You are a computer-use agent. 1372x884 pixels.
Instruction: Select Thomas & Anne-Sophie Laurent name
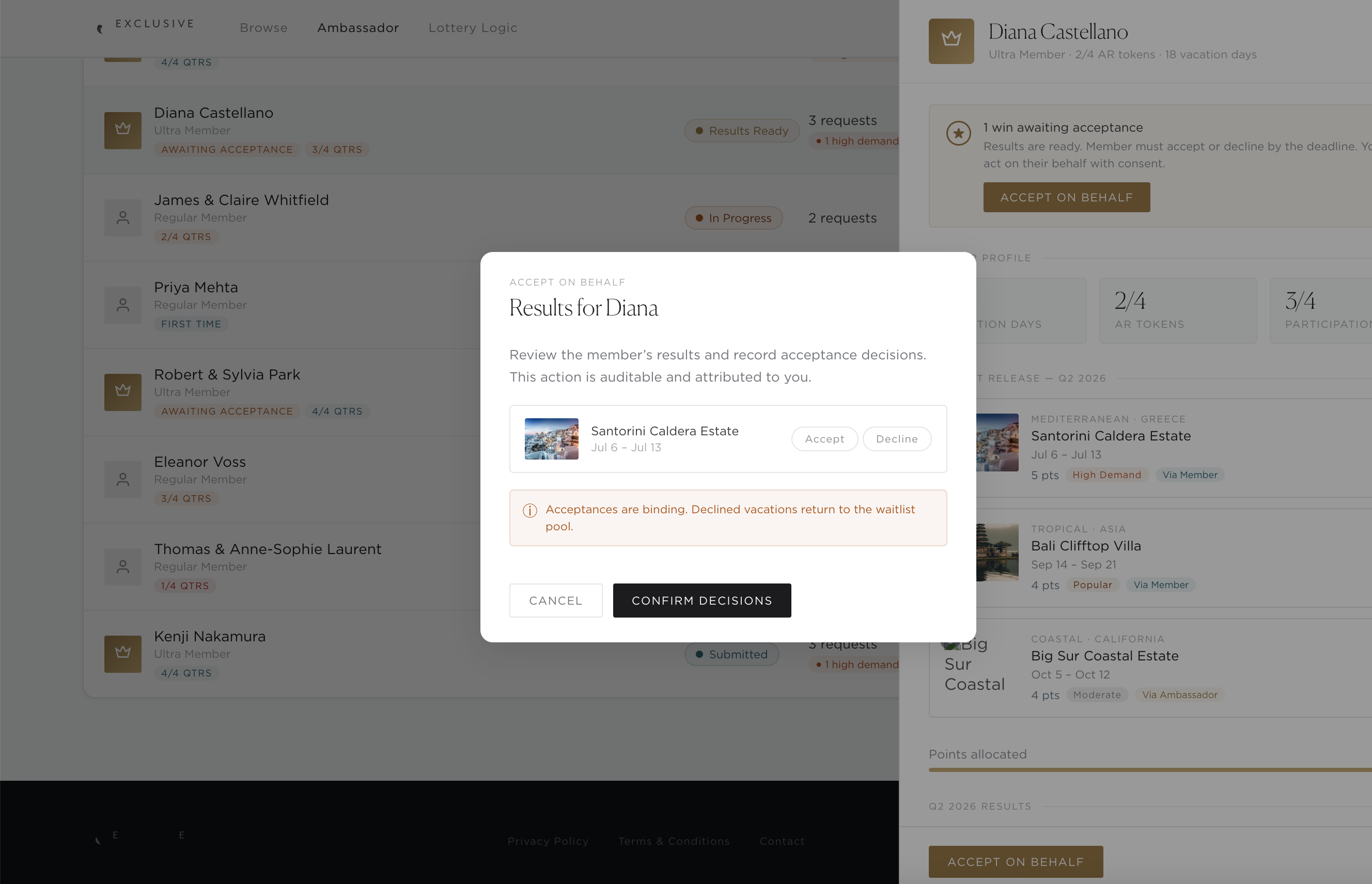pyautogui.click(x=268, y=549)
